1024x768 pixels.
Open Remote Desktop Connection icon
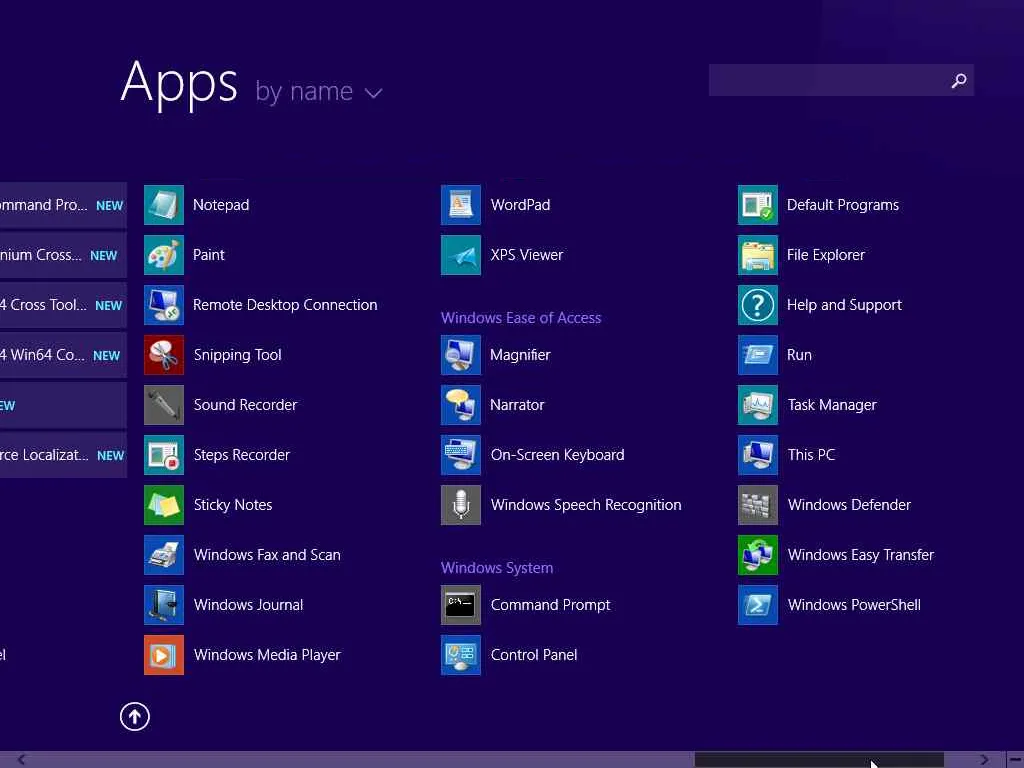163,305
